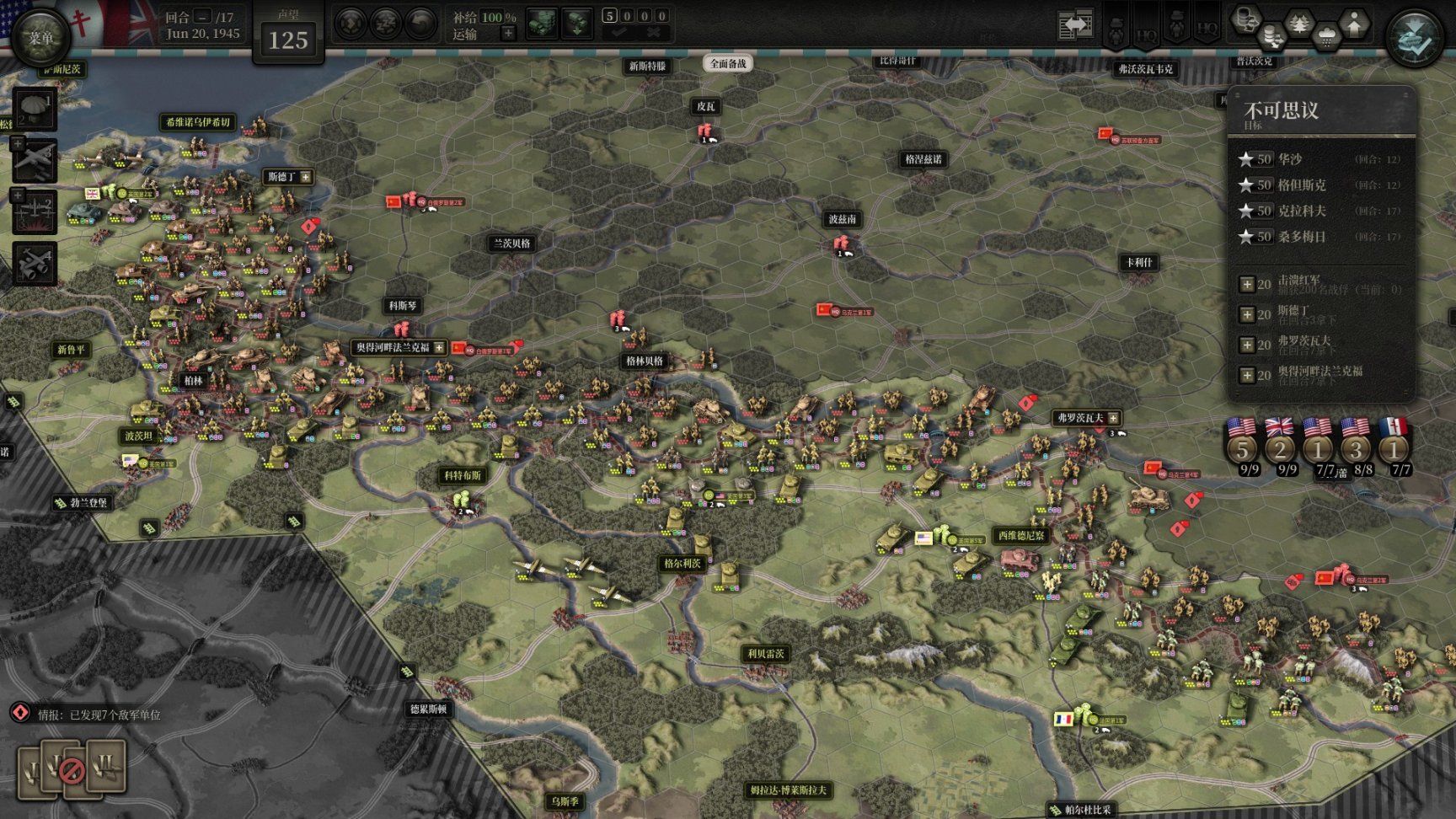This screenshot has height=819, width=1456.
Task: Click the 柏林 city label
Action: 194,381
